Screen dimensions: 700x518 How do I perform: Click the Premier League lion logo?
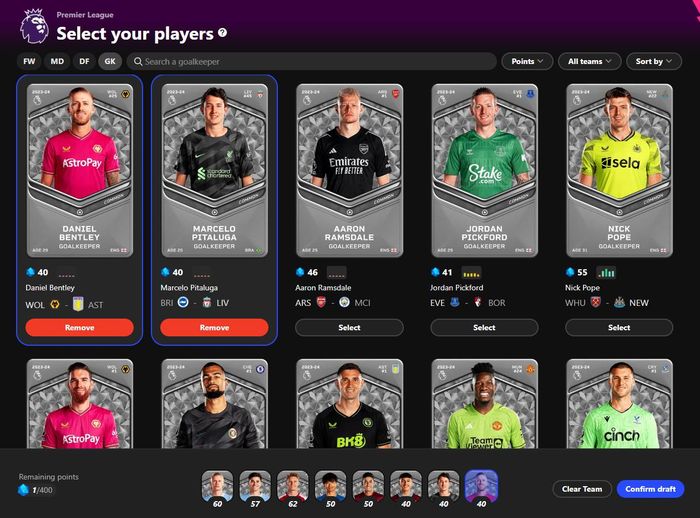point(34,26)
